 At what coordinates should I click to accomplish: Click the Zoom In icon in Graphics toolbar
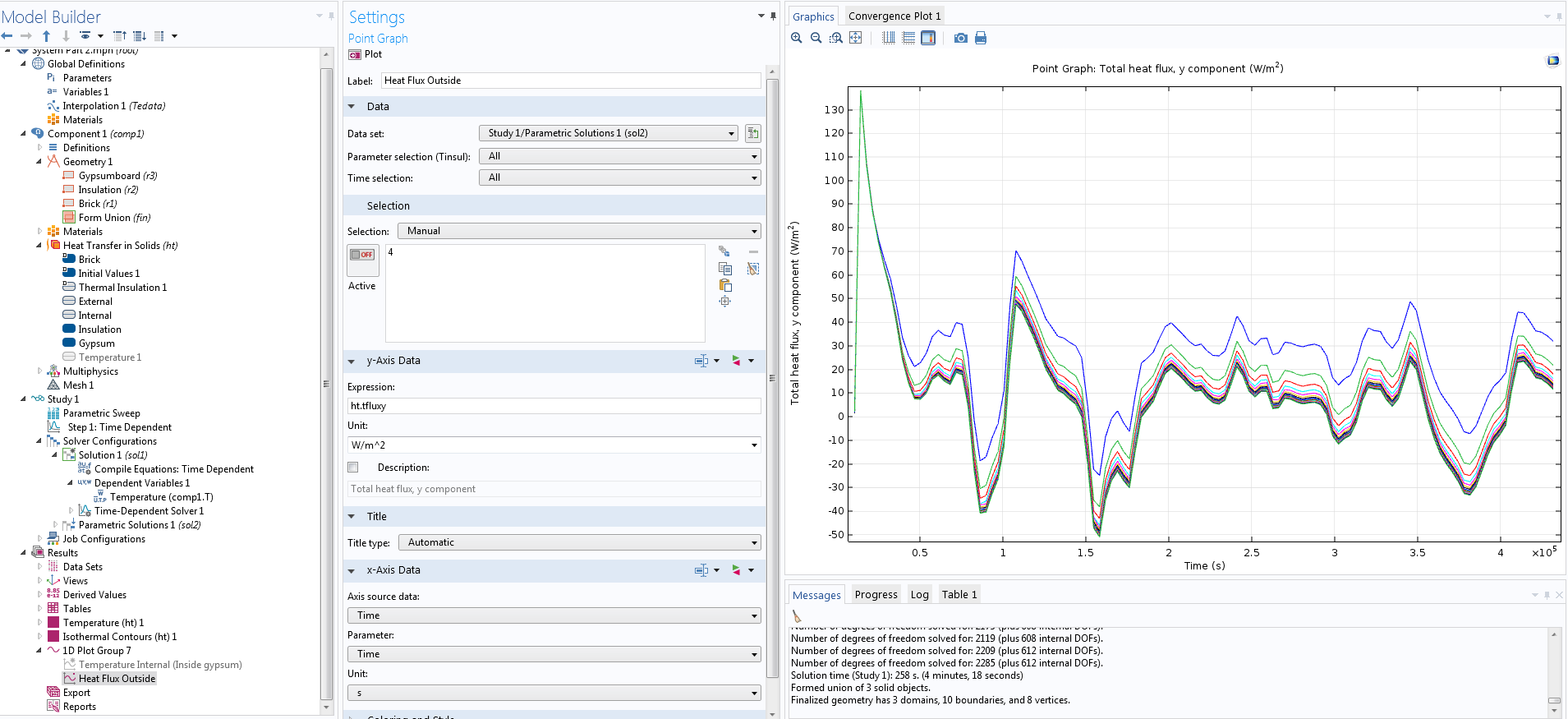coord(796,38)
